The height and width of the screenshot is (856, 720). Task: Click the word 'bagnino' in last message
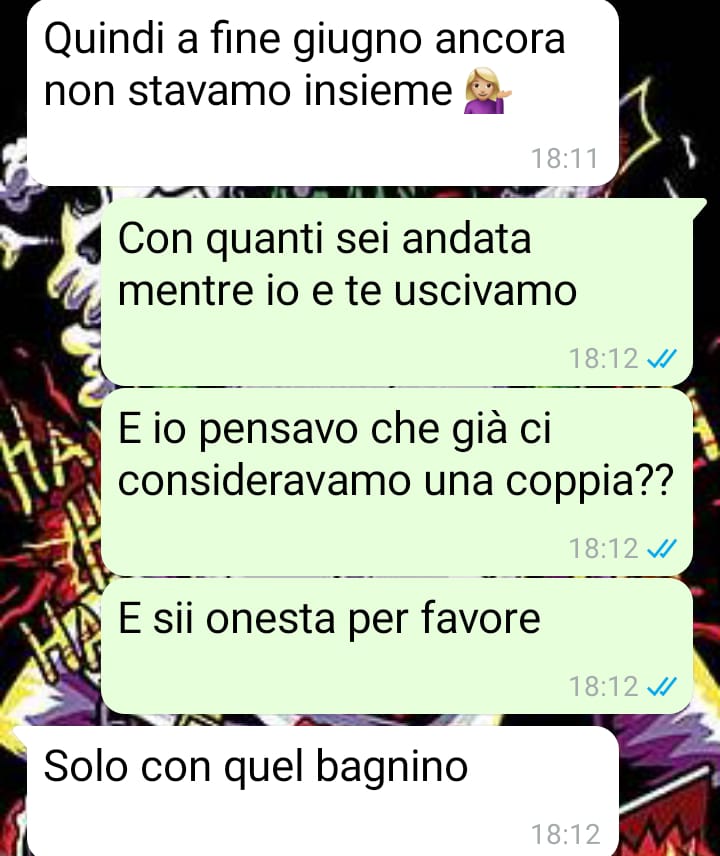pos(391,768)
